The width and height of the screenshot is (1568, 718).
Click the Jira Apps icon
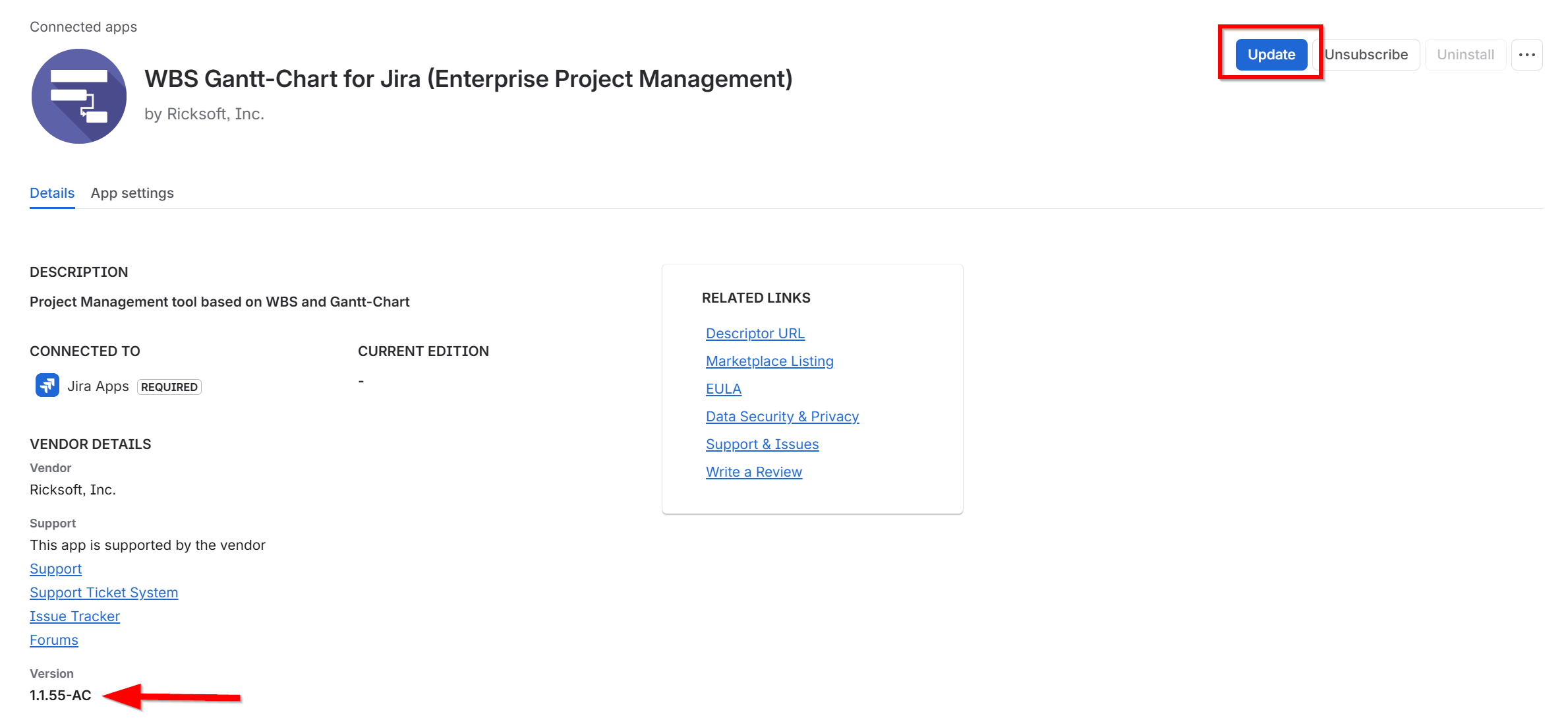[x=47, y=386]
